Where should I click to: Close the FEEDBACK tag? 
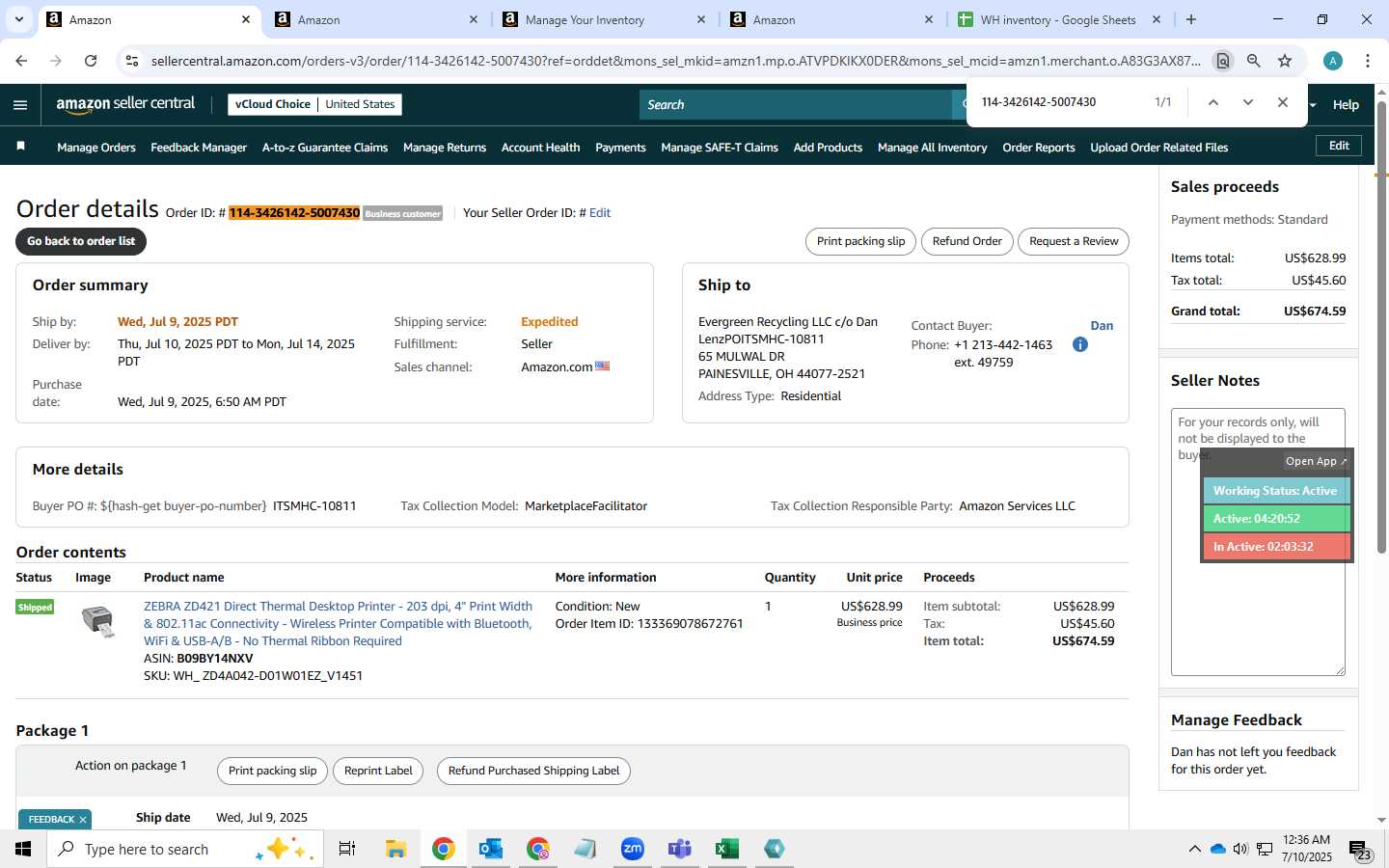click(83, 820)
